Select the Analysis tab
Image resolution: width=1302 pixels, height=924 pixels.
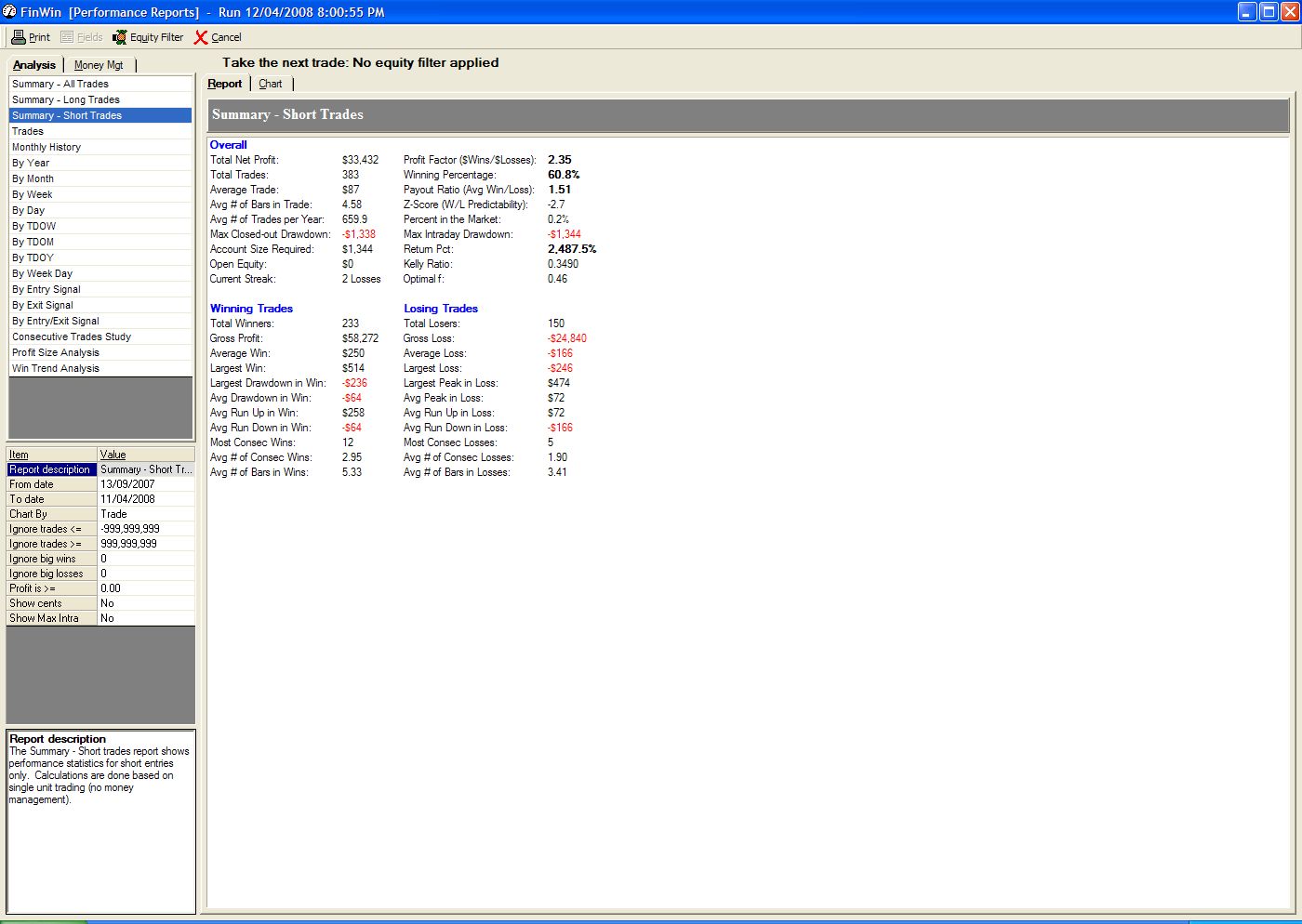click(x=34, y=65)
